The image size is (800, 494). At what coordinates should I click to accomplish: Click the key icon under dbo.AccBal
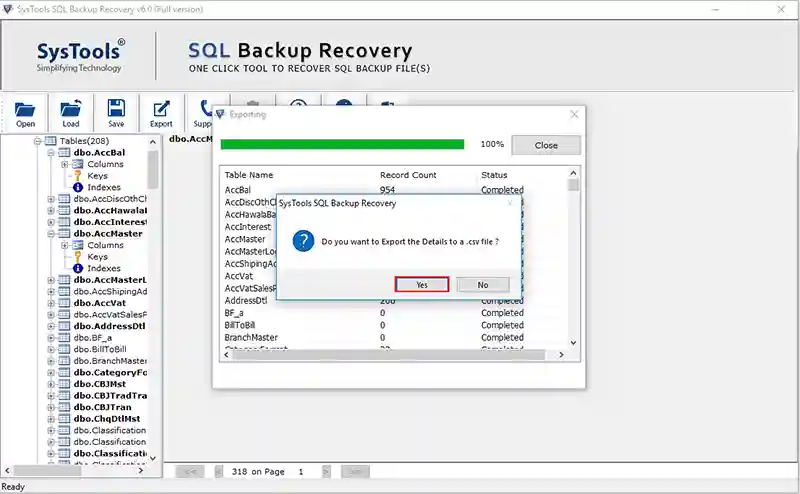(78, 176)
